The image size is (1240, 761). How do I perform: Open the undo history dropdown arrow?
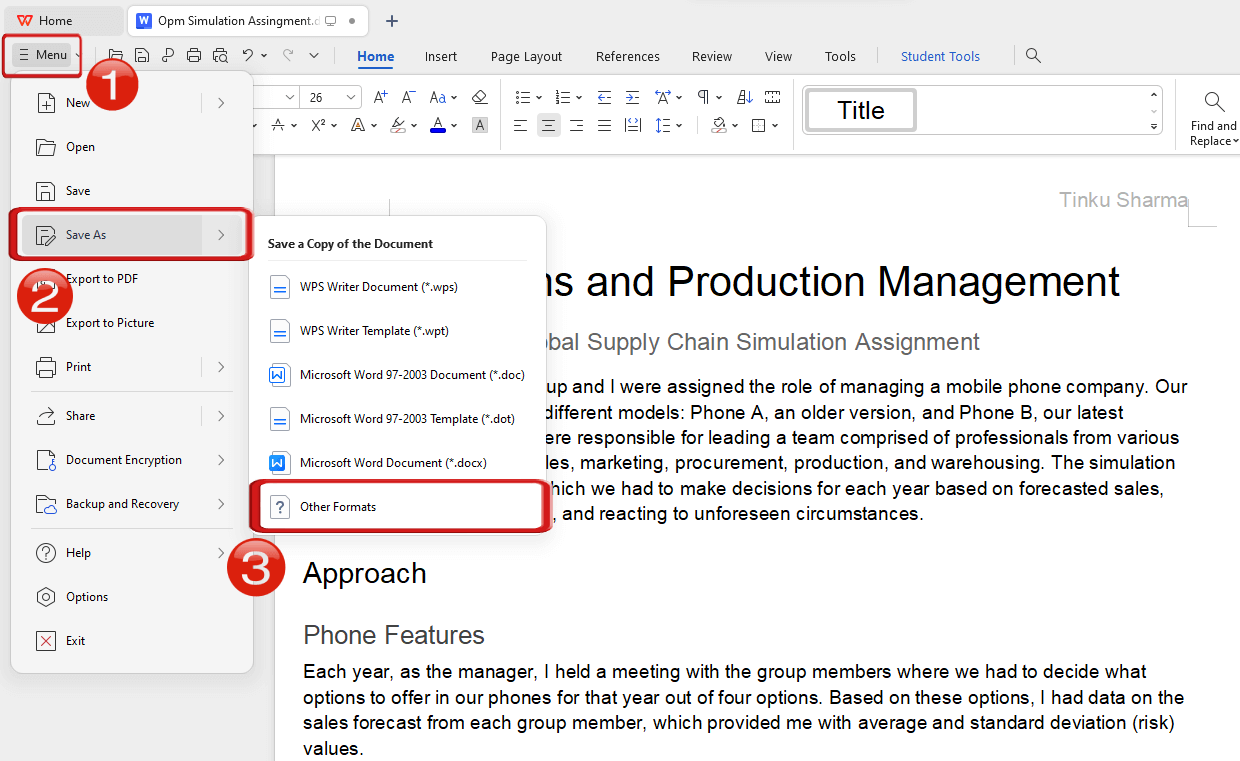(264, 56)
